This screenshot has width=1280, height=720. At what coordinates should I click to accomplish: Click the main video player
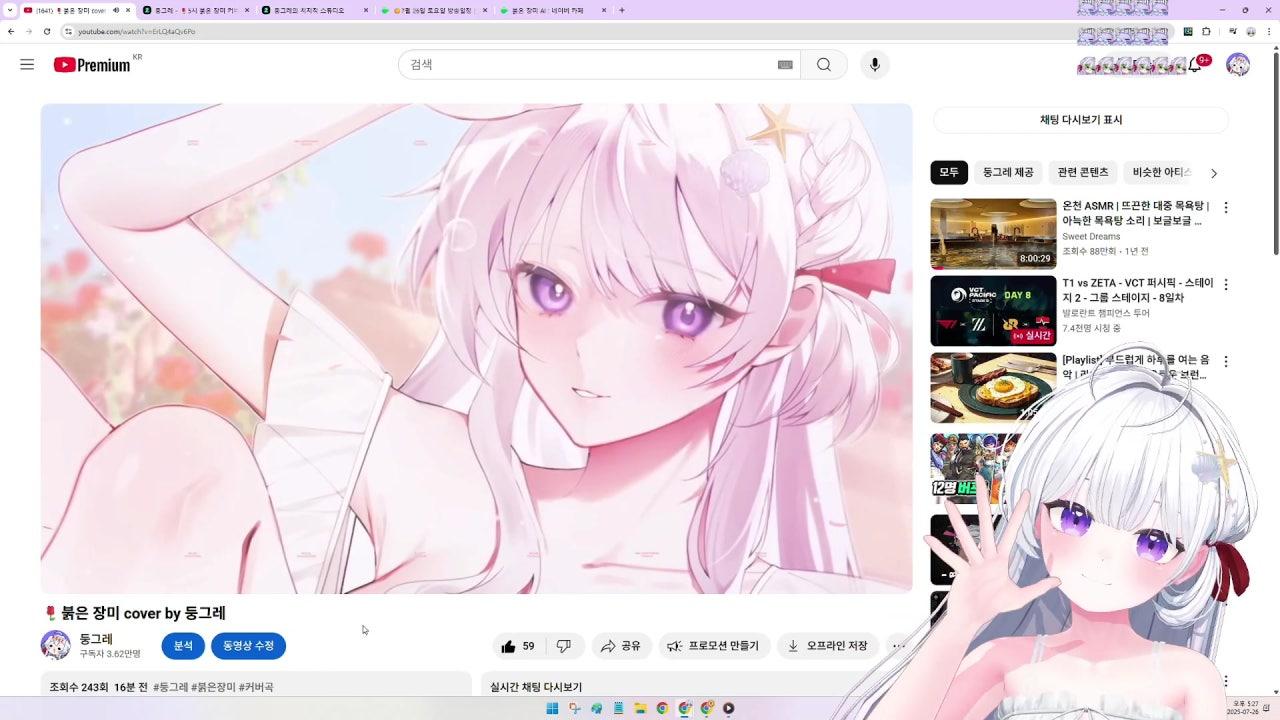coord(476,349)
